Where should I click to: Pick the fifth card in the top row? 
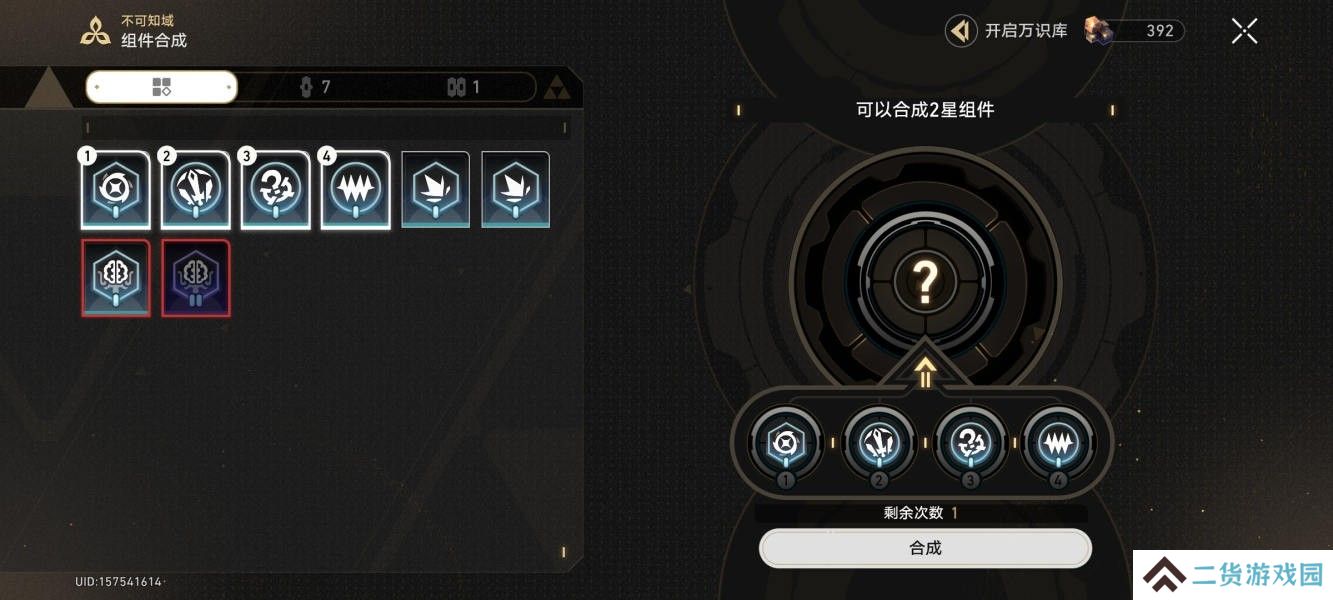pos(436,190)
